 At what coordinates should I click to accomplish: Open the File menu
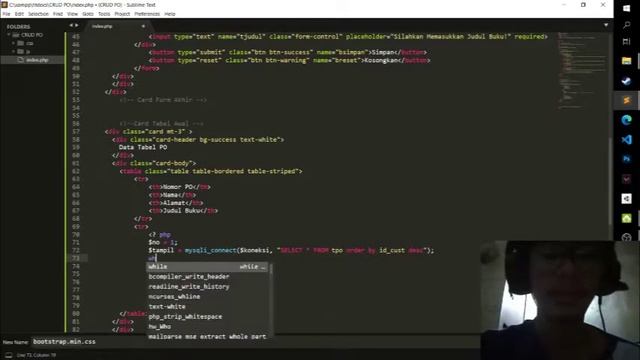point(6,14)
